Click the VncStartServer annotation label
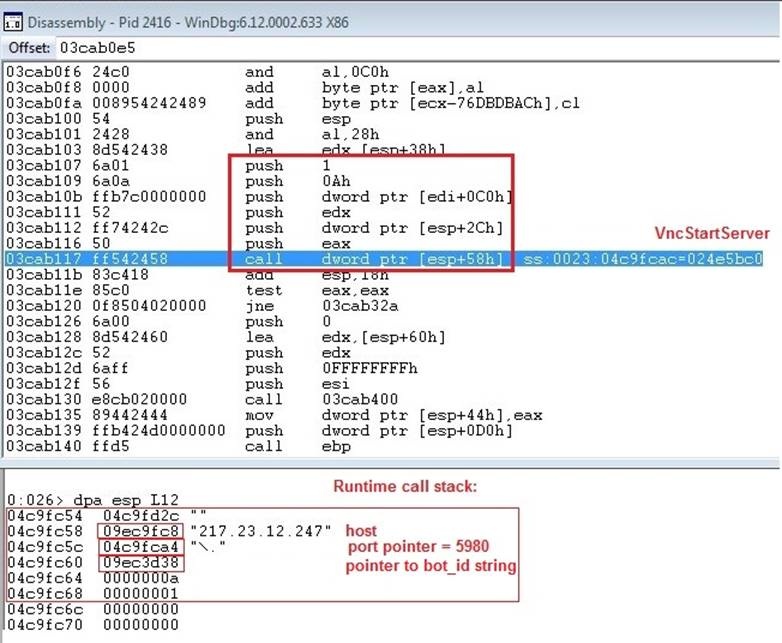The width and height of the screenshot is (782, 643). pos(712,233)
